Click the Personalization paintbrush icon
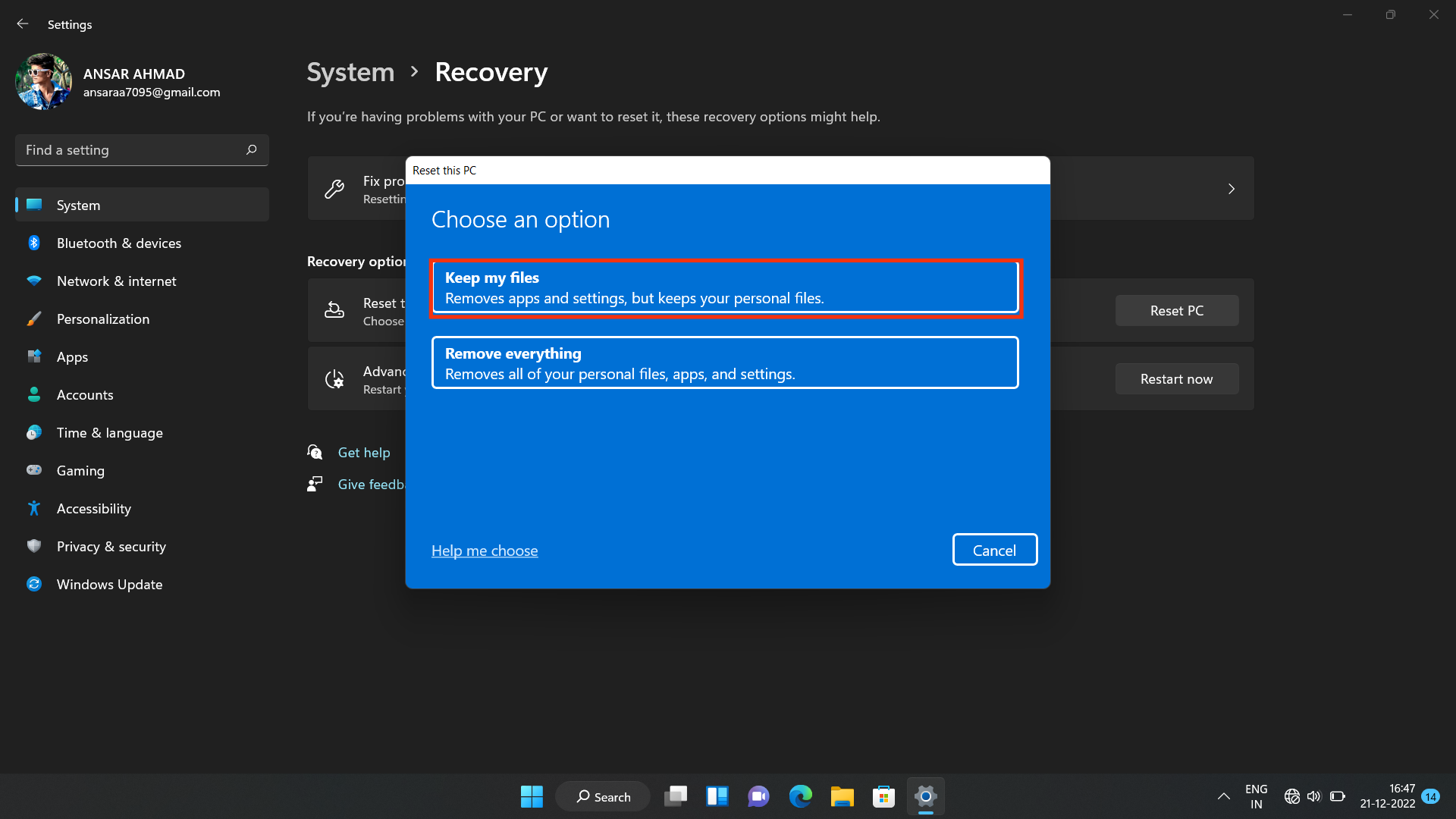This screenshot has height=819, width=1456. (x=34, y=318)
